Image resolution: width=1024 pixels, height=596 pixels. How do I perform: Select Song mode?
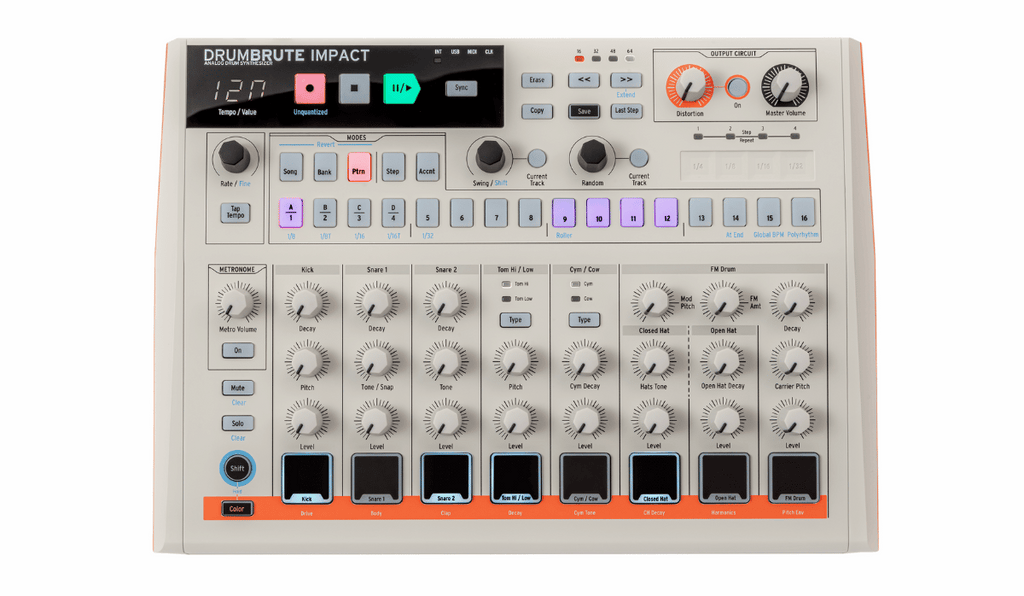coord(291,168)
